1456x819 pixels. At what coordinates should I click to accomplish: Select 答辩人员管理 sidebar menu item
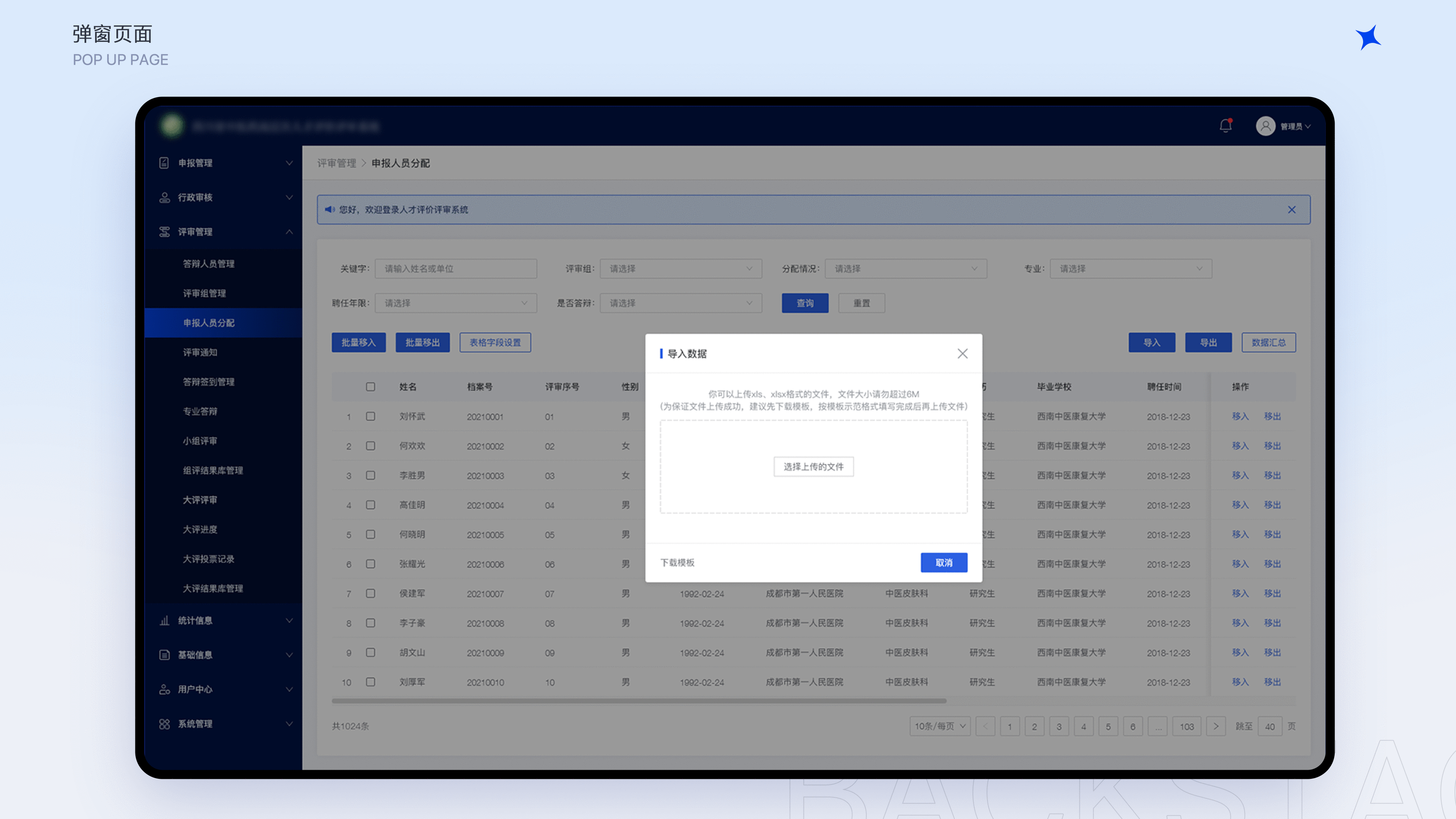tap(209, 264)
